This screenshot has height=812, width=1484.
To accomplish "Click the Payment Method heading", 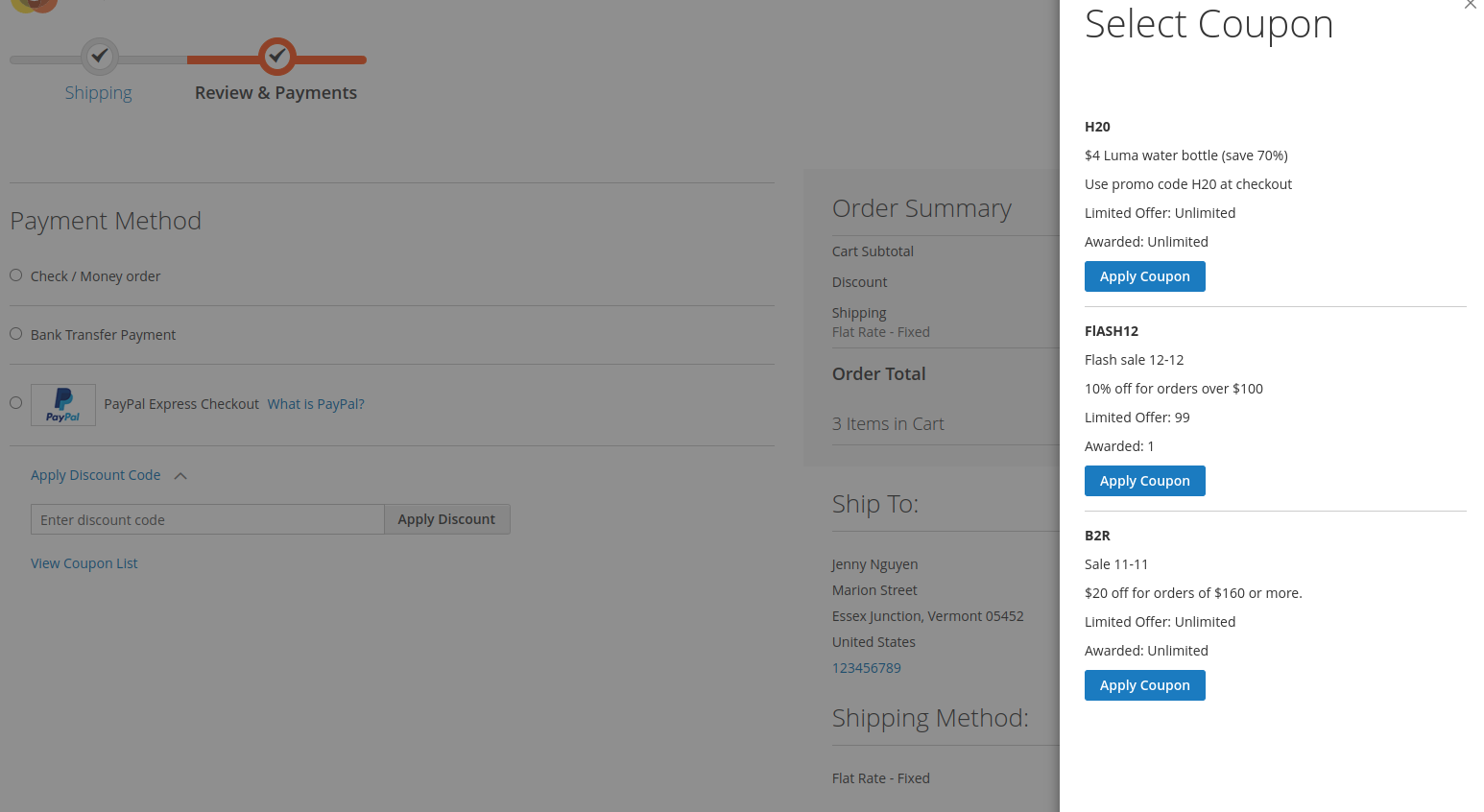I will pos(106,221).
